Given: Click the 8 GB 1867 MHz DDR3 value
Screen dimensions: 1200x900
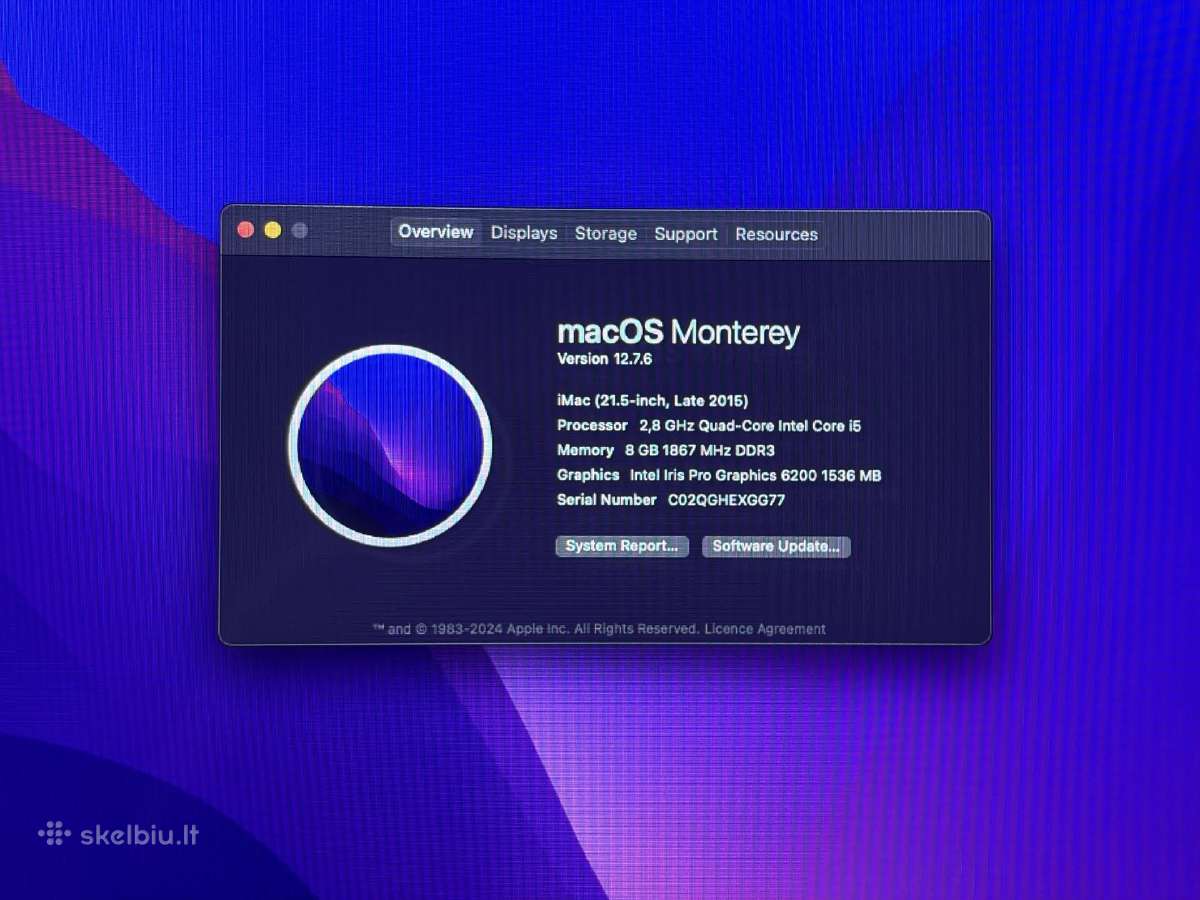Looking at the screenshot, I should (700, 450).
